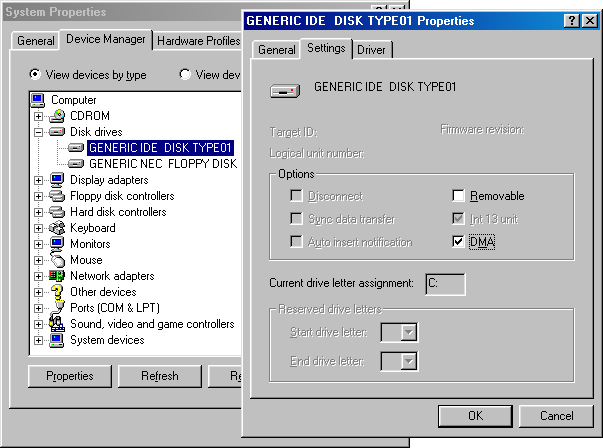This screenshot has width=603, height=448.
Task: Expand the Ports (COM & LPT) node
Action: (x=38, y=308)
